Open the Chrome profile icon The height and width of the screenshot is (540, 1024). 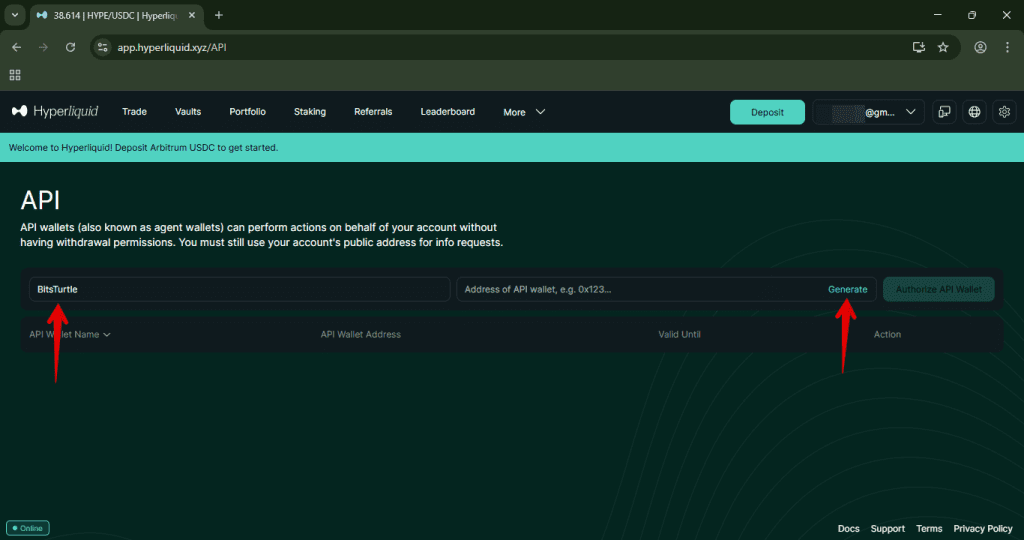tap(980, 47)
